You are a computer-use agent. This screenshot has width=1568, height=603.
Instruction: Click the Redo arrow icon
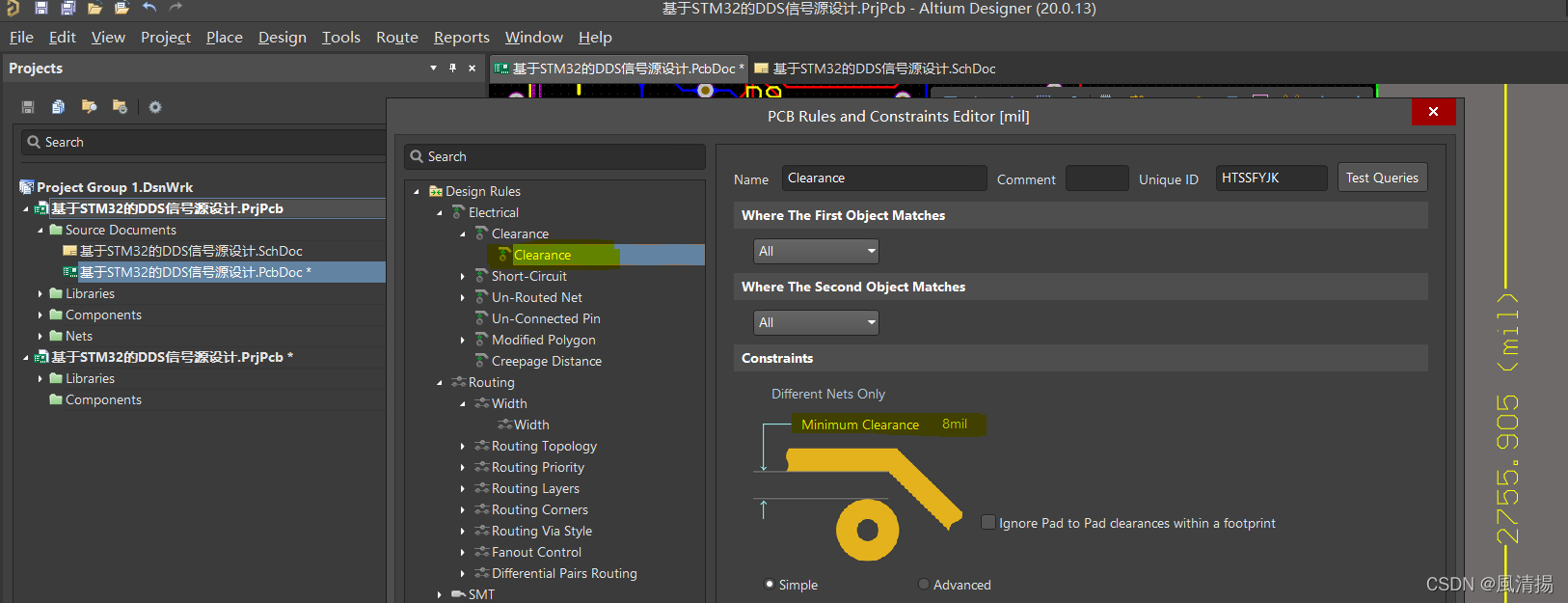click(176, 8)
